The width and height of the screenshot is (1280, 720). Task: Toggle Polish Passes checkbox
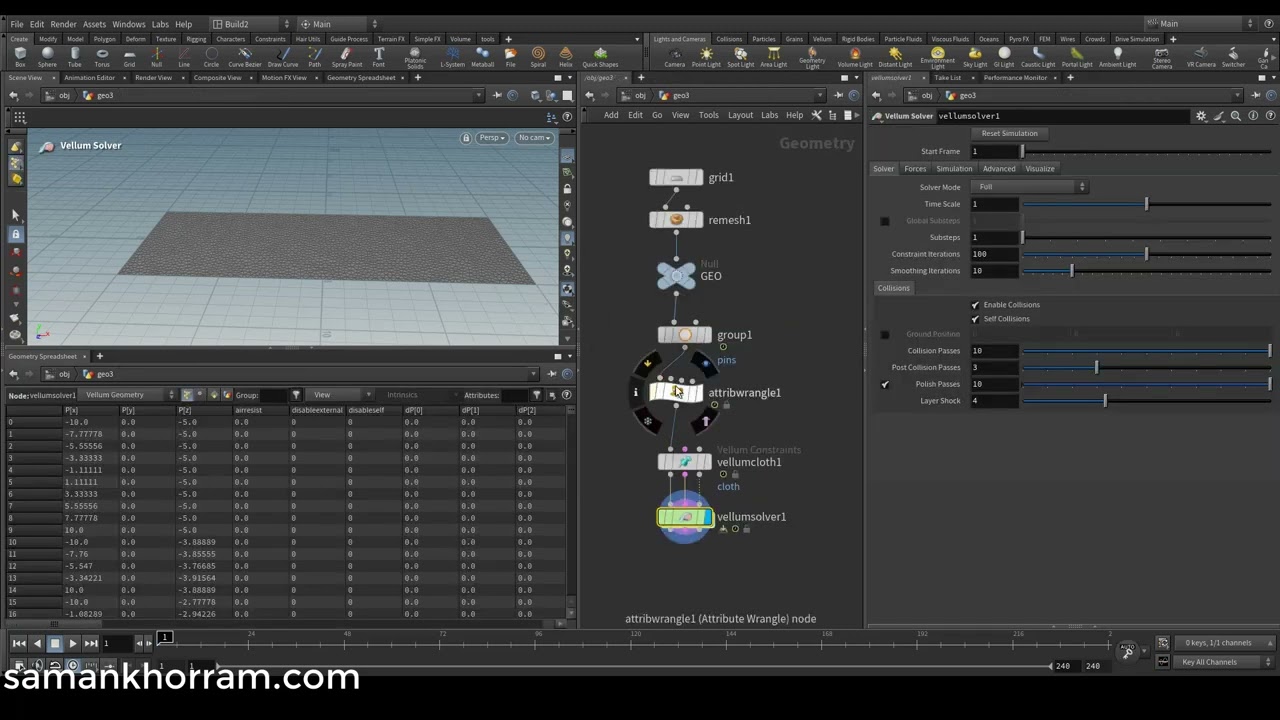click(884, 384)
